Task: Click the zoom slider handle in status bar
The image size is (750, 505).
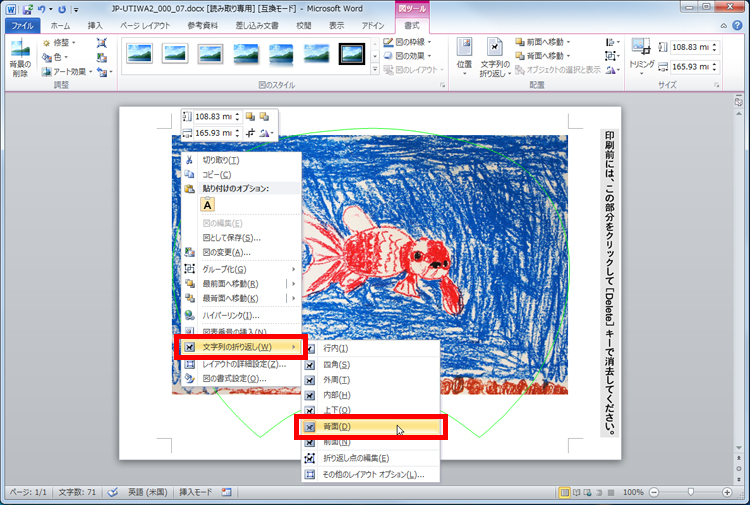Action: (x=691, y=492)
